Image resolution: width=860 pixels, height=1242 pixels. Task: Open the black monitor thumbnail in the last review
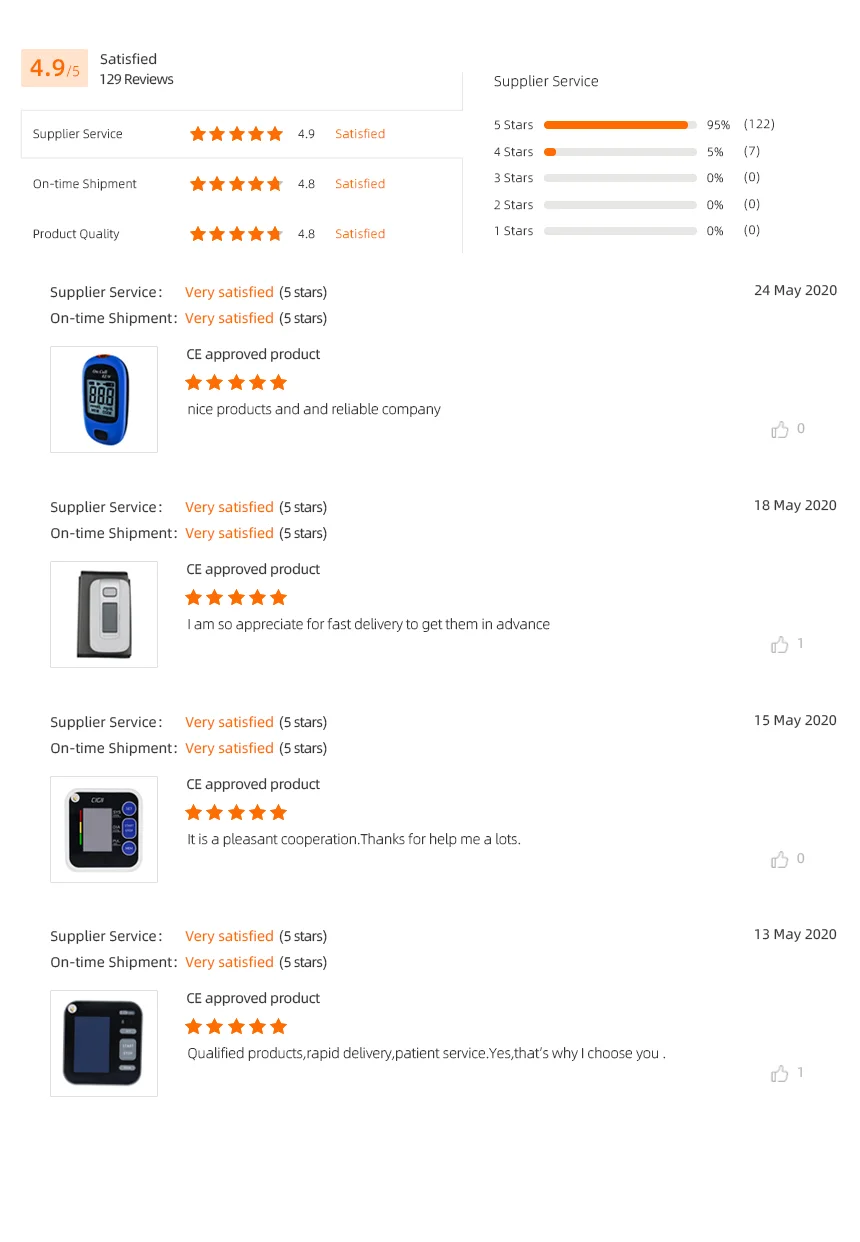click(104, 1043)
